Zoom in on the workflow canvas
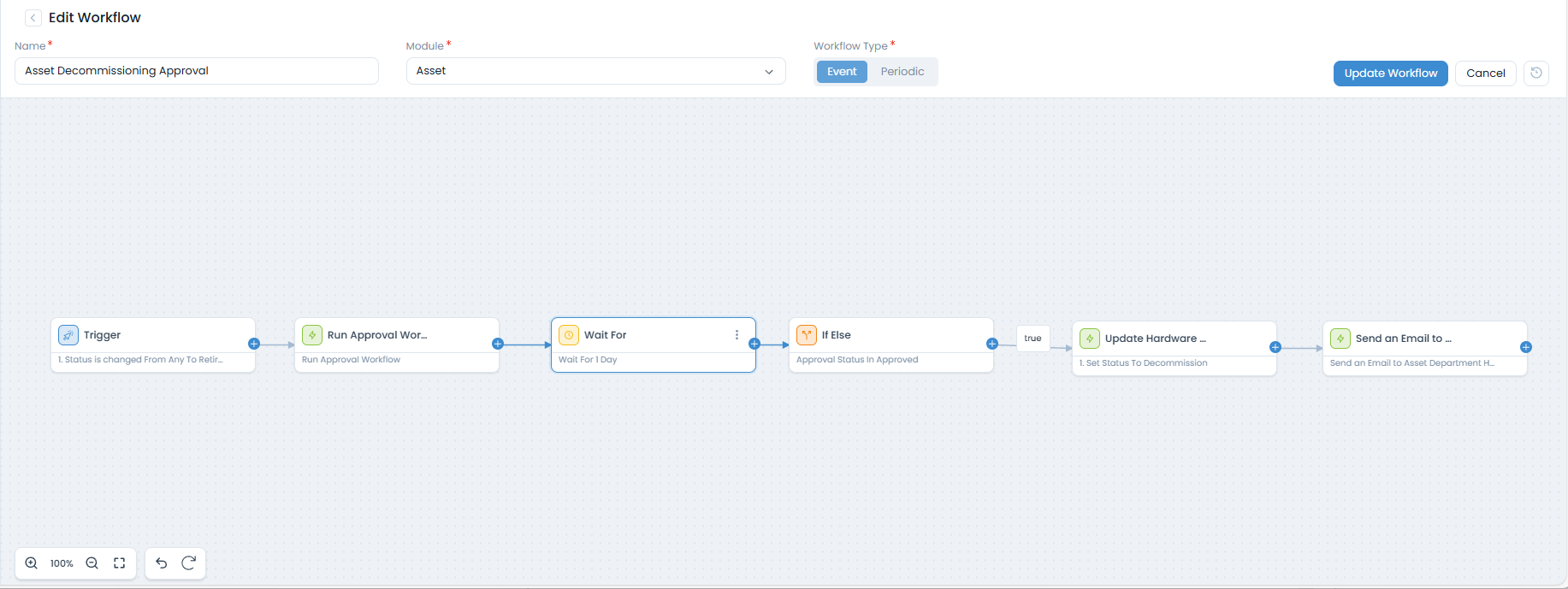The image size is (1568, 589). point(32,563)
